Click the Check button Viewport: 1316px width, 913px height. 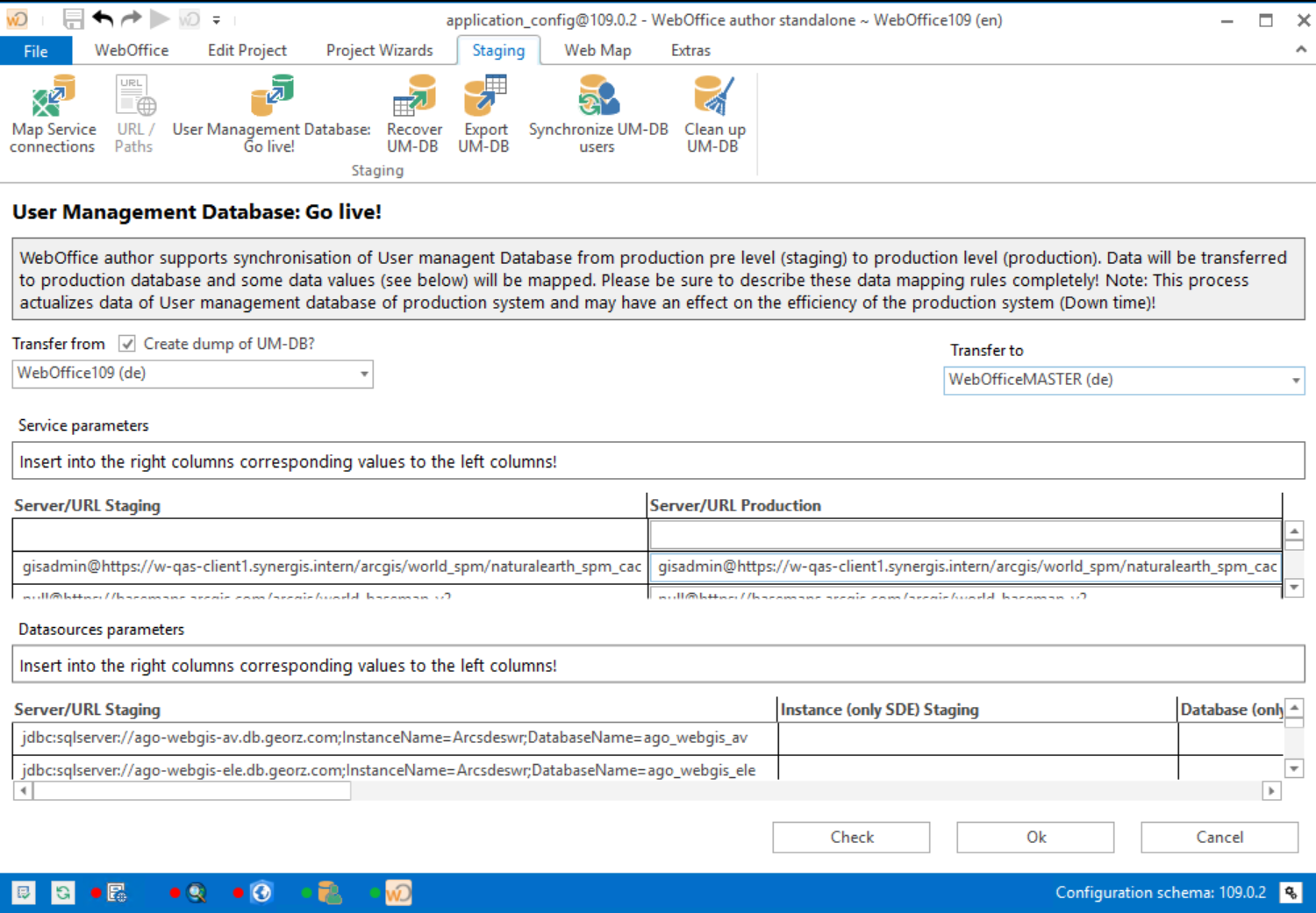pyautogui.click(x=850, y=837)
